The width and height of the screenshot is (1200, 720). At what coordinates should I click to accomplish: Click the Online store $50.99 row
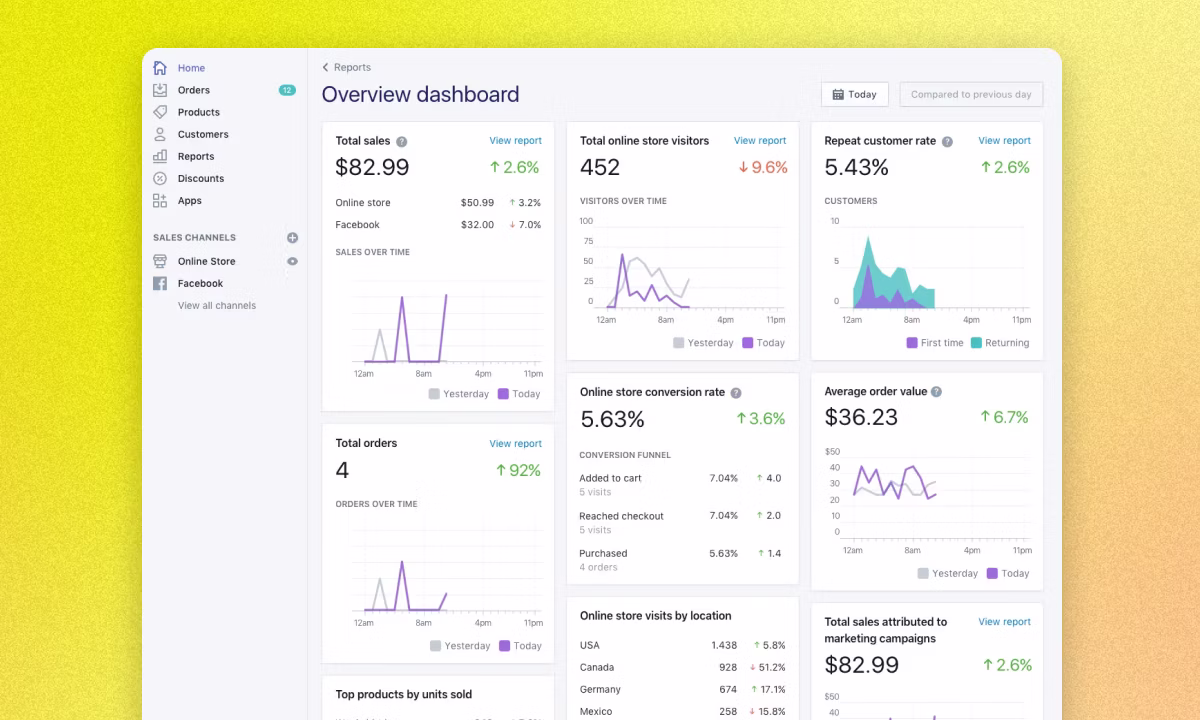[x=438, y=203]
